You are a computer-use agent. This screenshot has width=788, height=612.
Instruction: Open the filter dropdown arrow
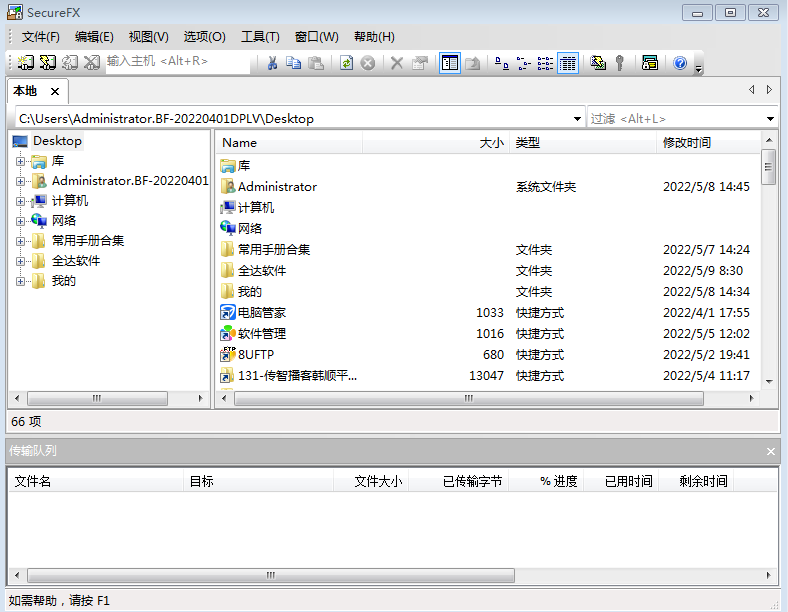(770, 119)
